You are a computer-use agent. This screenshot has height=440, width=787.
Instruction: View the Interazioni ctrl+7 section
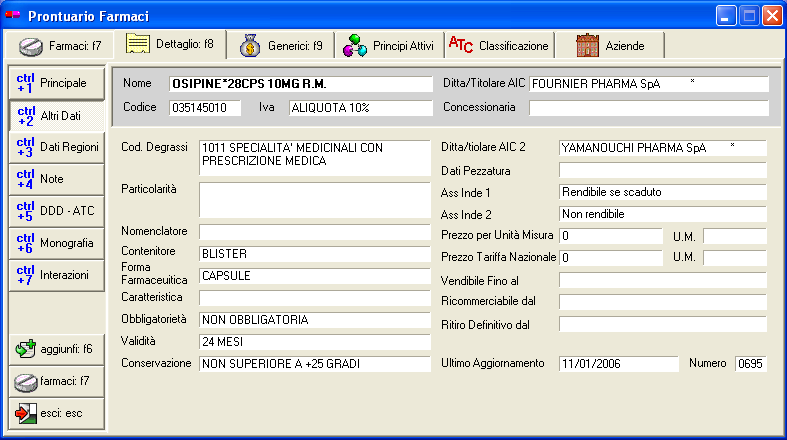pyautogui.click(x=56, y=275)
